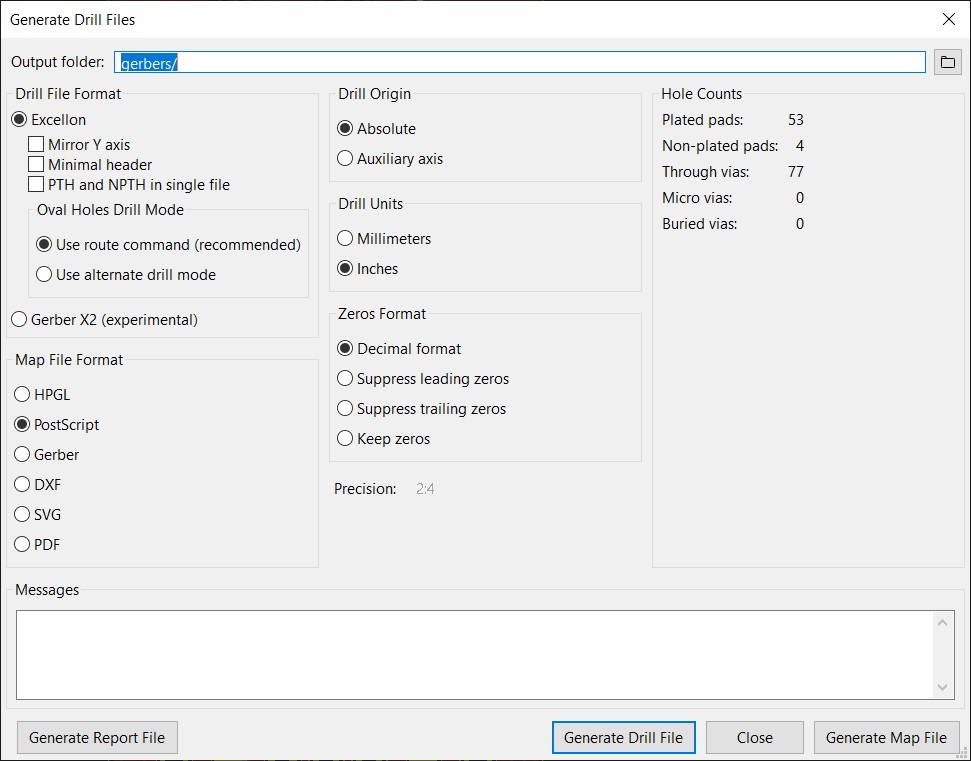Check PTH and NPTH in single file

pyautogui.click(x=36, y=185)
